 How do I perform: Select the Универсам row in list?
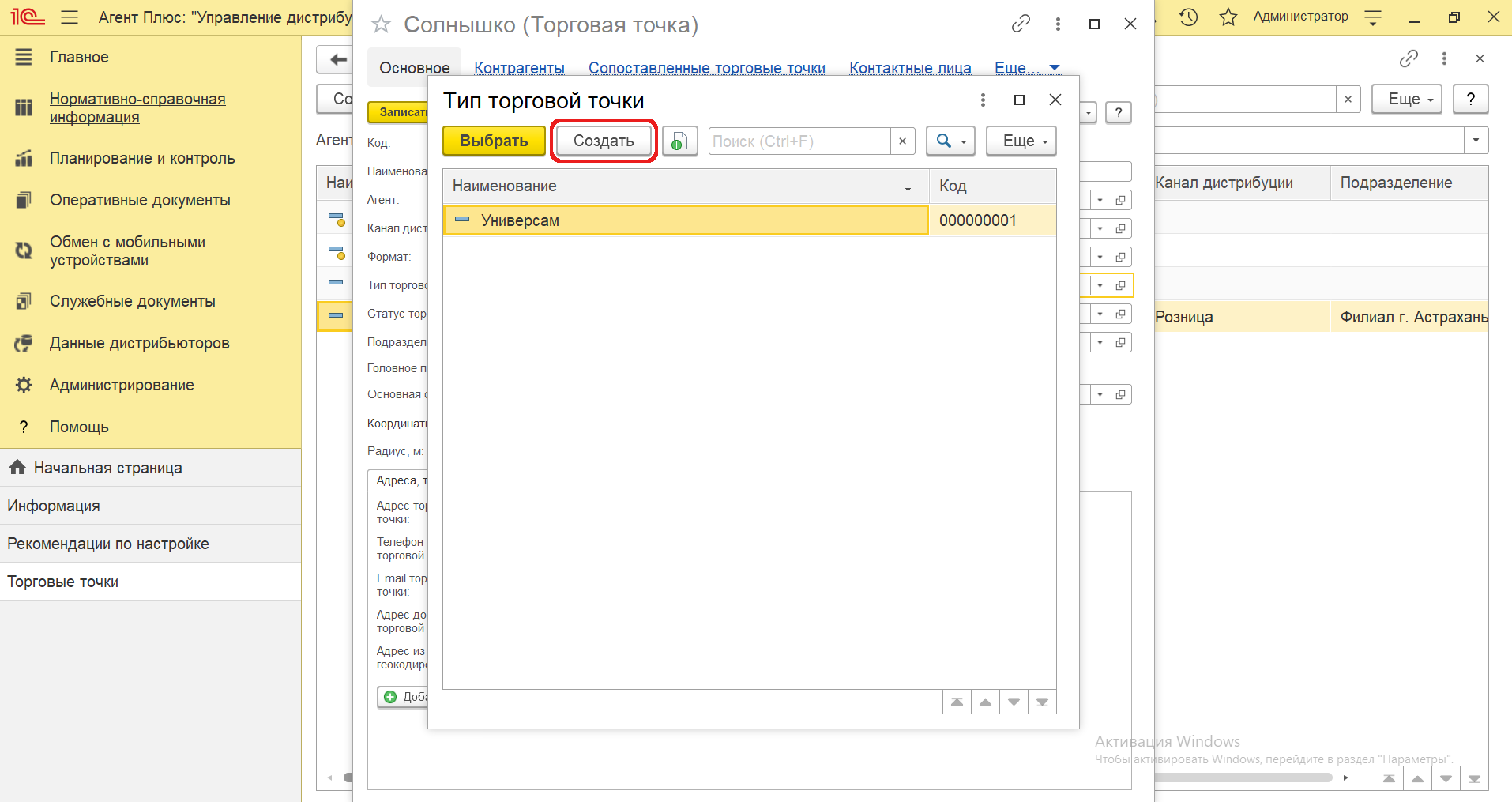[684, 220]
